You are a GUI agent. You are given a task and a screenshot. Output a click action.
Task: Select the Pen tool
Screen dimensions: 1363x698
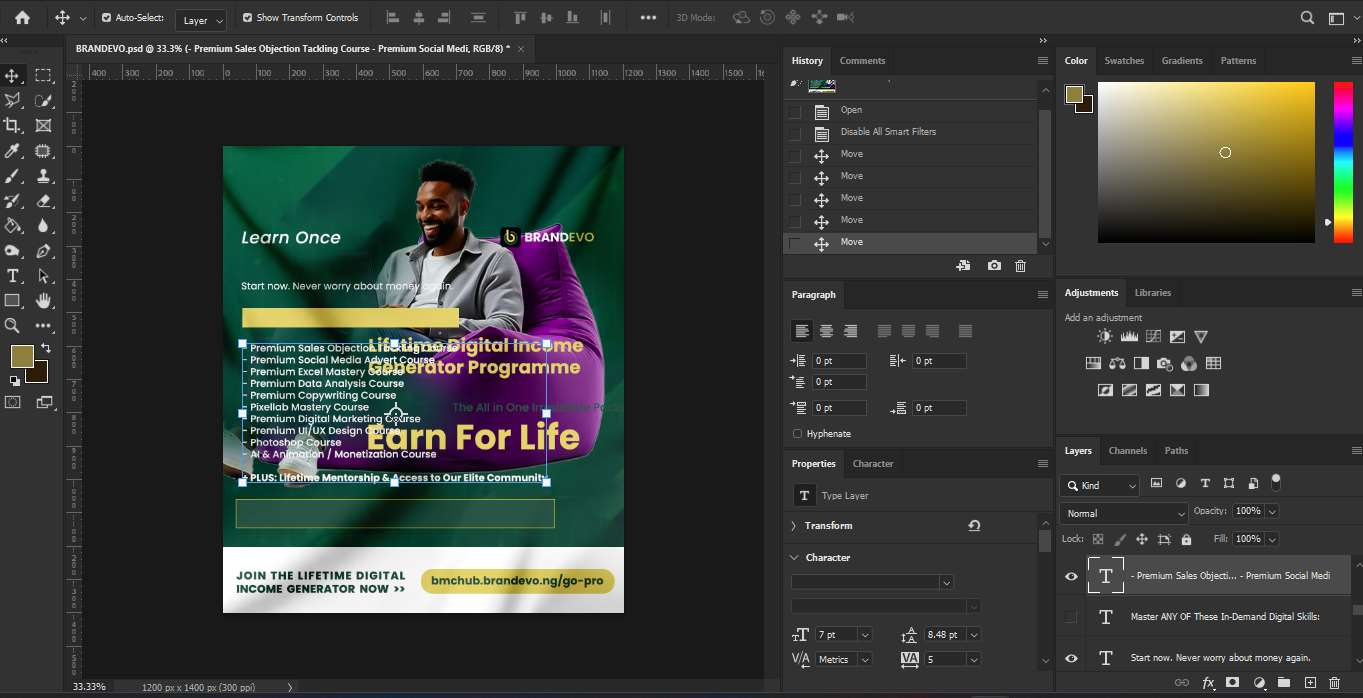pyautogui.click(x=43, y=251)
